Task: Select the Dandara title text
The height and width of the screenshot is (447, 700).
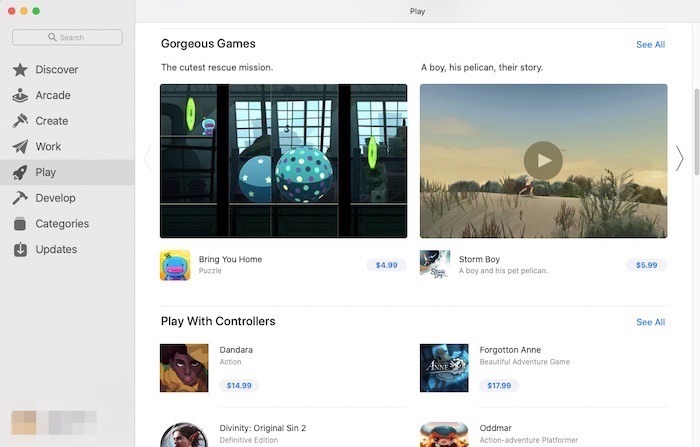Action: click(236, 350)
